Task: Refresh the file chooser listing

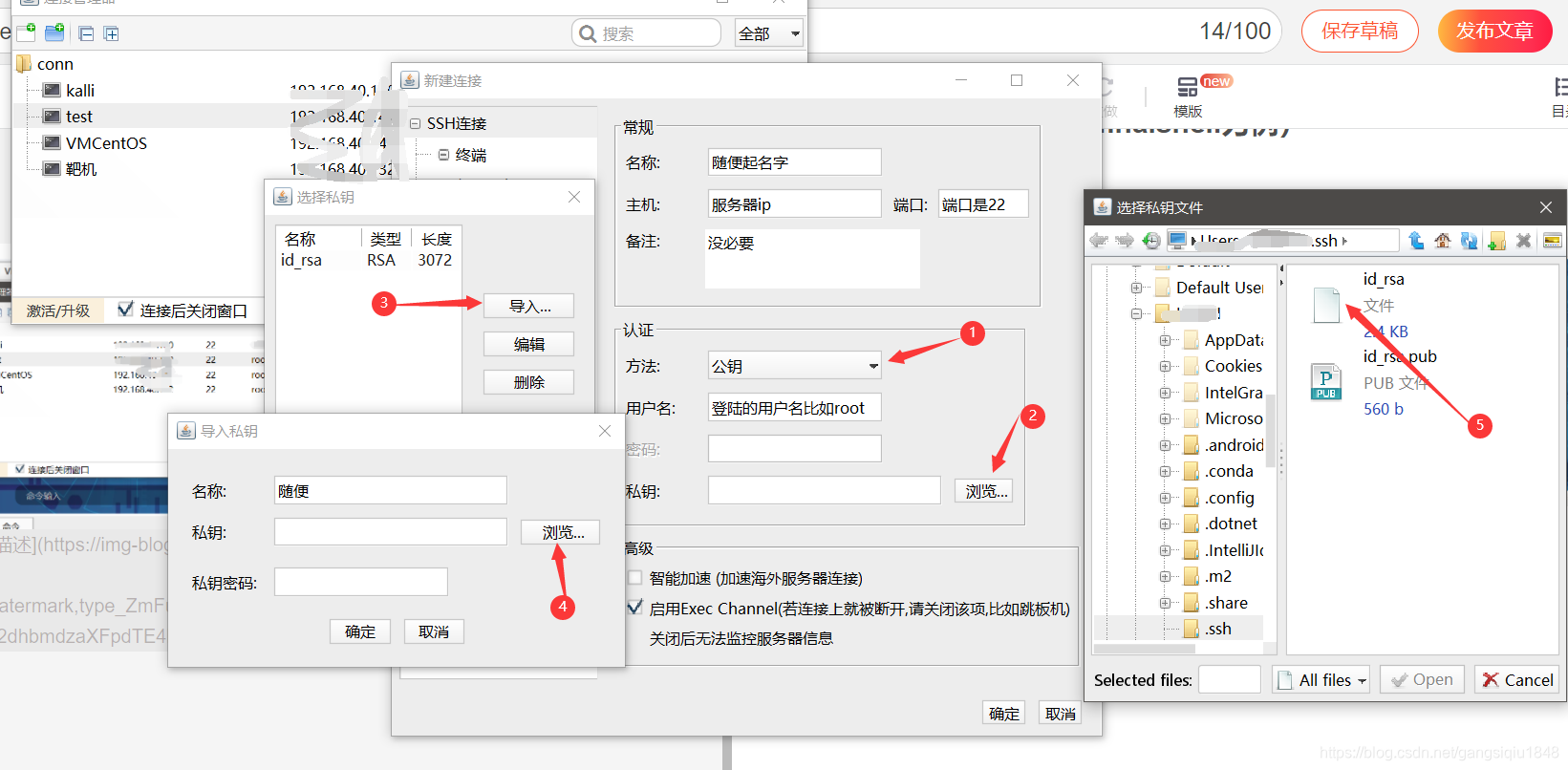Action: 1470,241
